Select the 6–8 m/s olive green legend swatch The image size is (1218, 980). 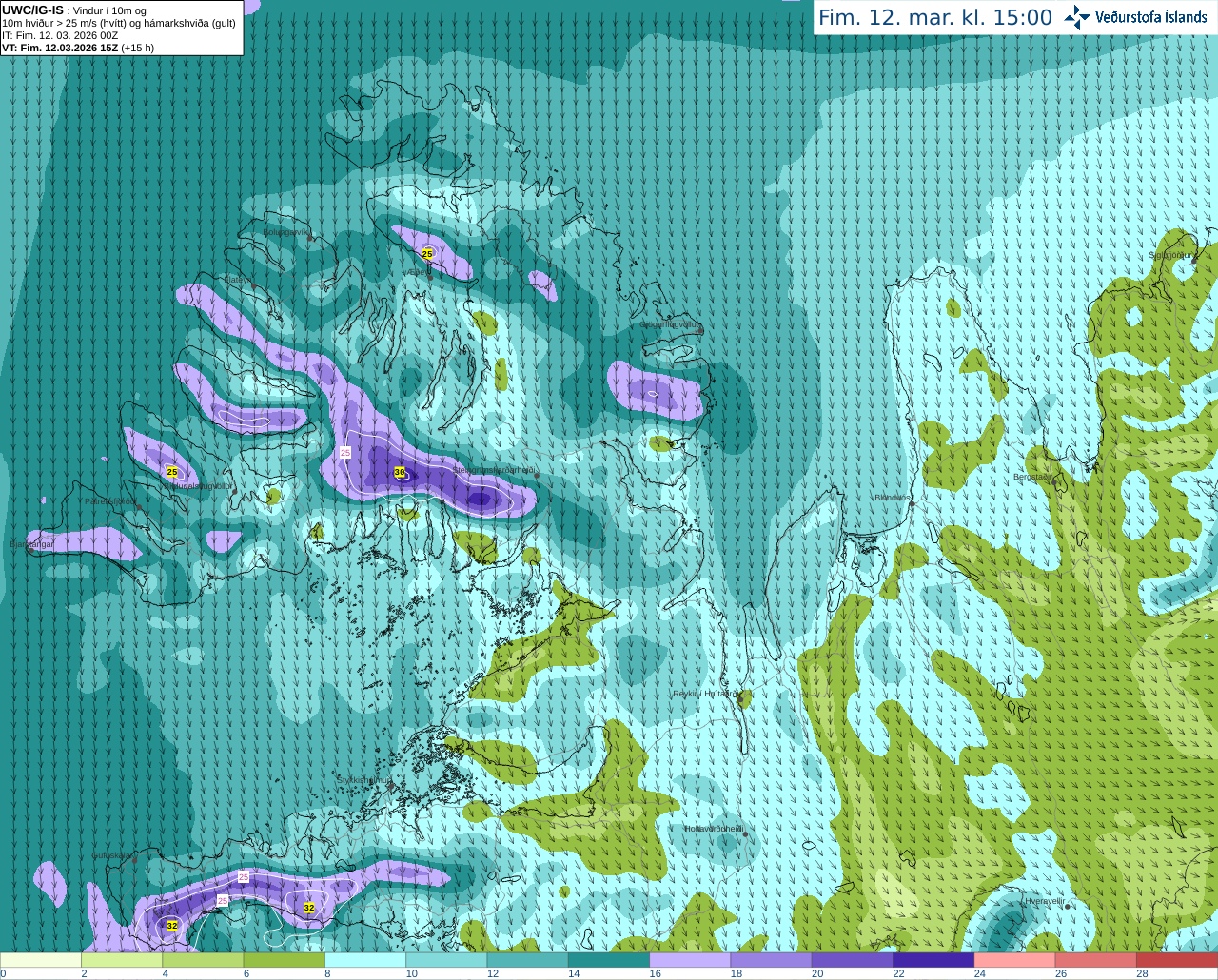pos(285,960)
